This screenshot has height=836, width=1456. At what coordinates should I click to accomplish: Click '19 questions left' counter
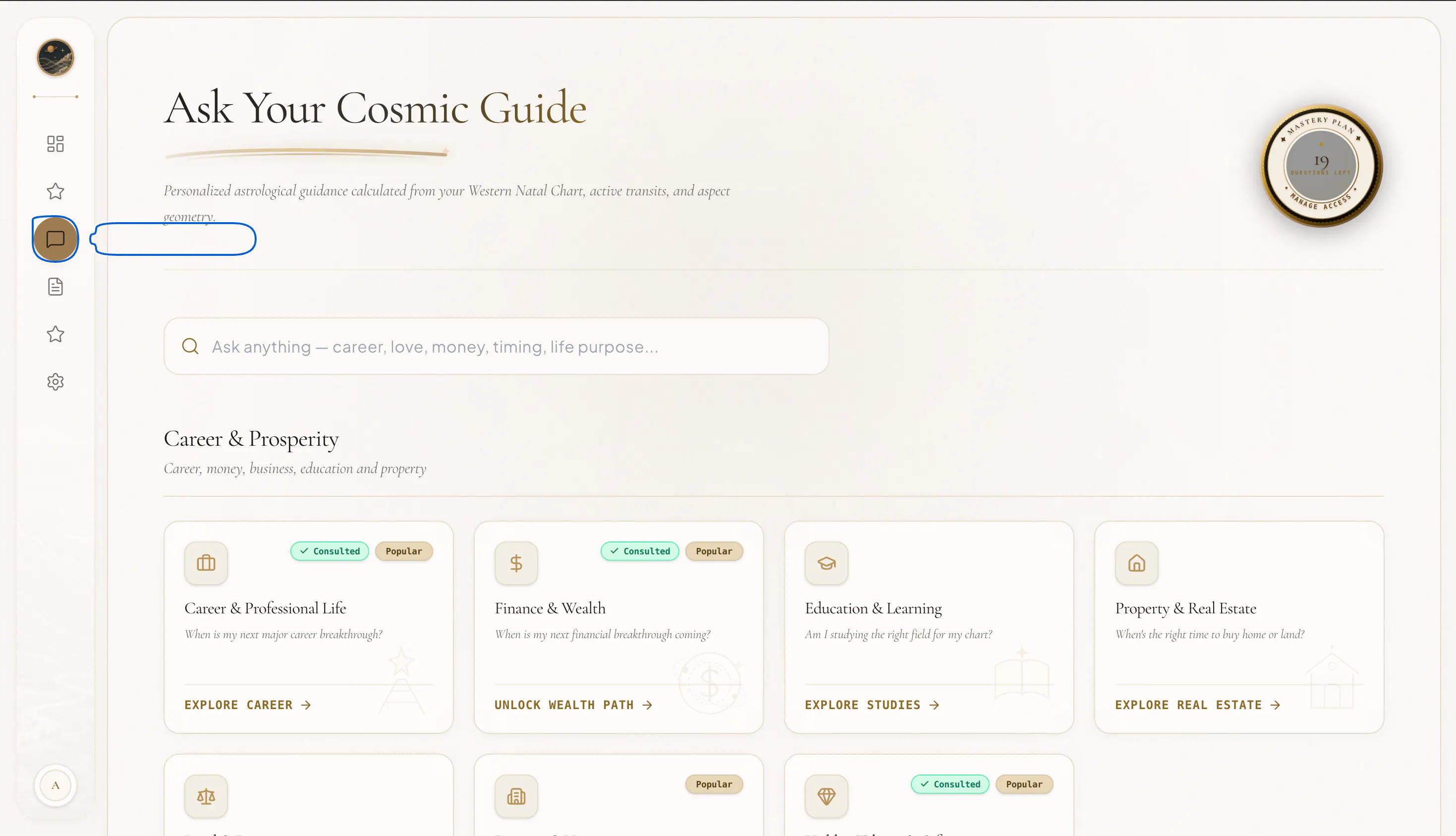point(1321,165)
